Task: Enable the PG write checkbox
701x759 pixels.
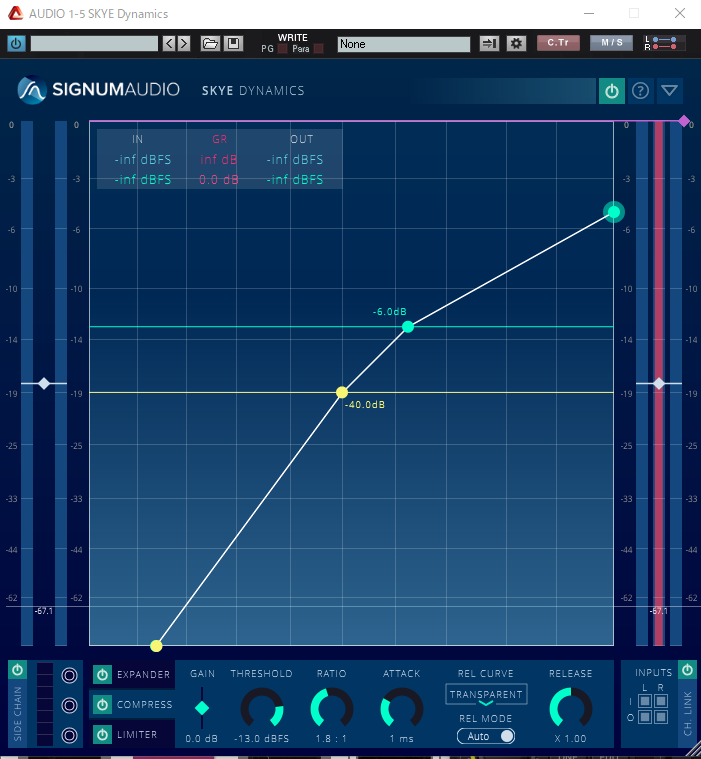Action: click(x=283, y=48)
